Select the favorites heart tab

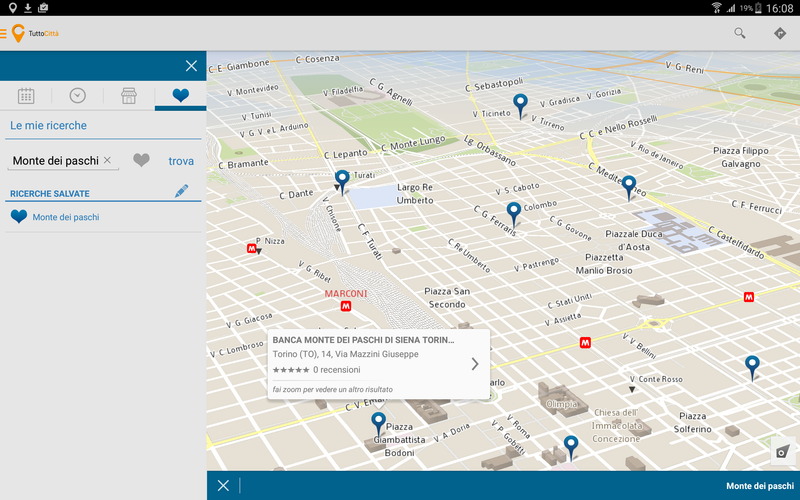(181, 95)
